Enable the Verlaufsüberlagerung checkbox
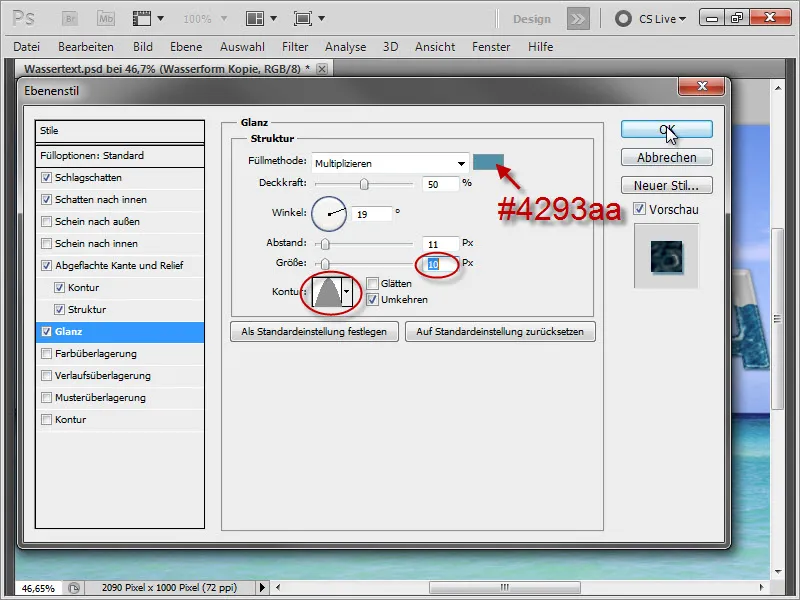Screen dimensions: 800x600 click(46, 376)
